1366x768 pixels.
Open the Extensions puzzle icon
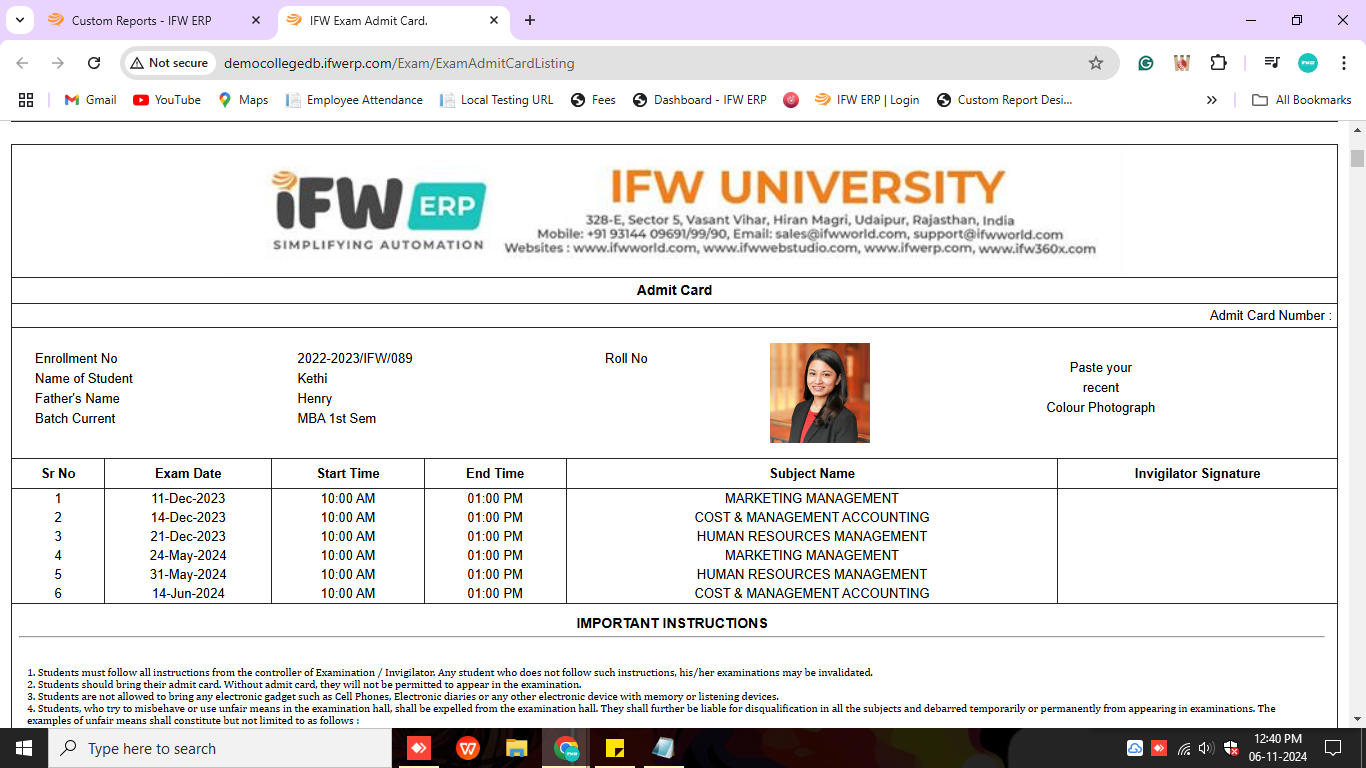[x=1218, y=63]
